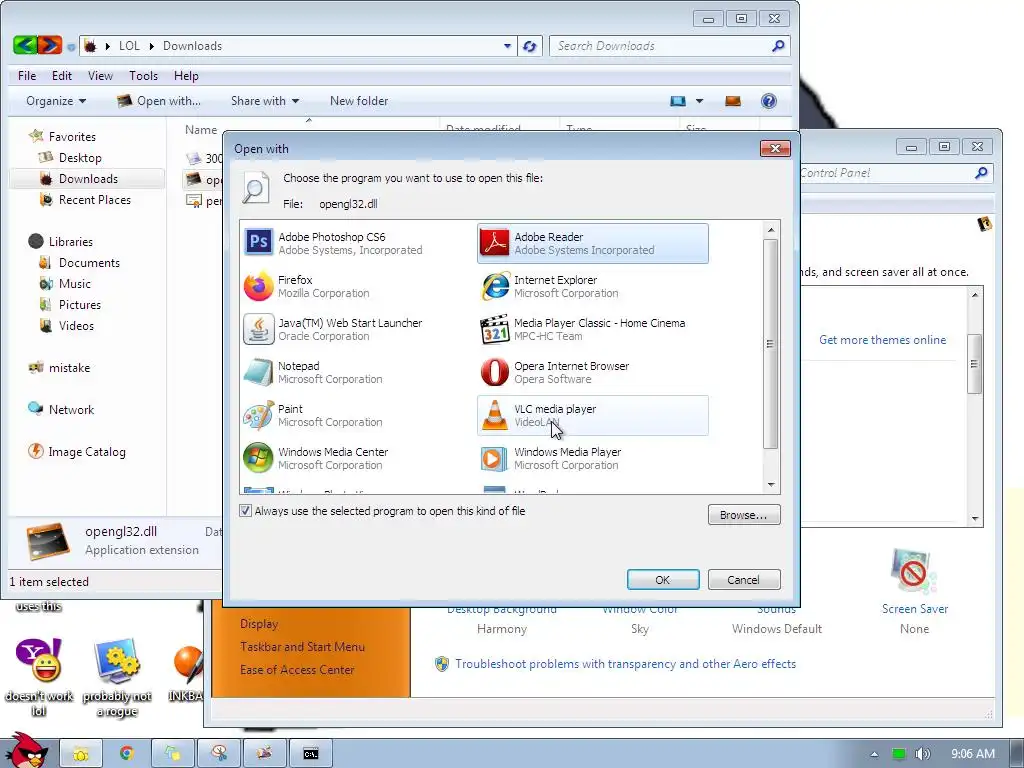Click New folder in Explorer toolbar

point(359,101)
